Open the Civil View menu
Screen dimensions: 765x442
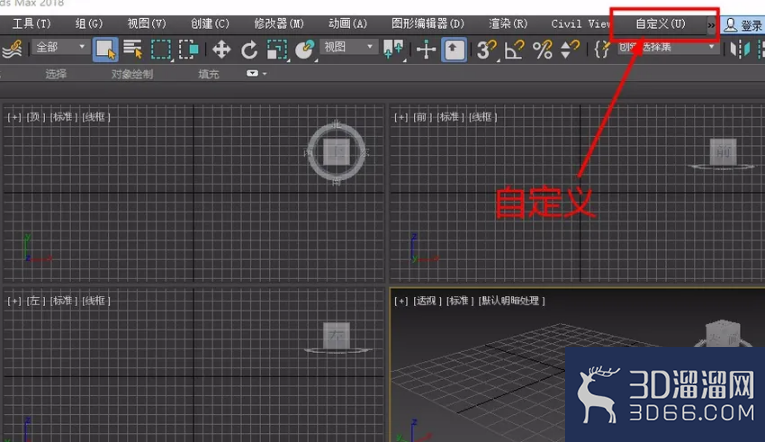click(580, 24)
